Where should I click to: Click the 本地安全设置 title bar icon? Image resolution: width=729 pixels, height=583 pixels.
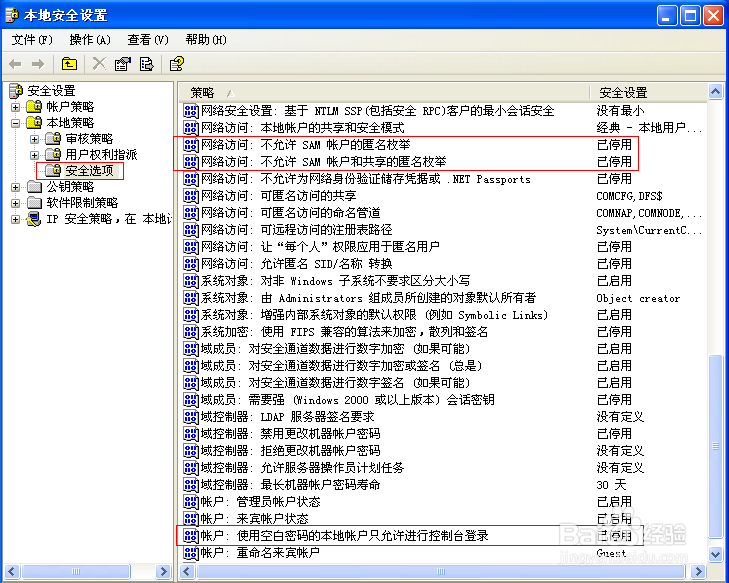(x=12, y=15)
